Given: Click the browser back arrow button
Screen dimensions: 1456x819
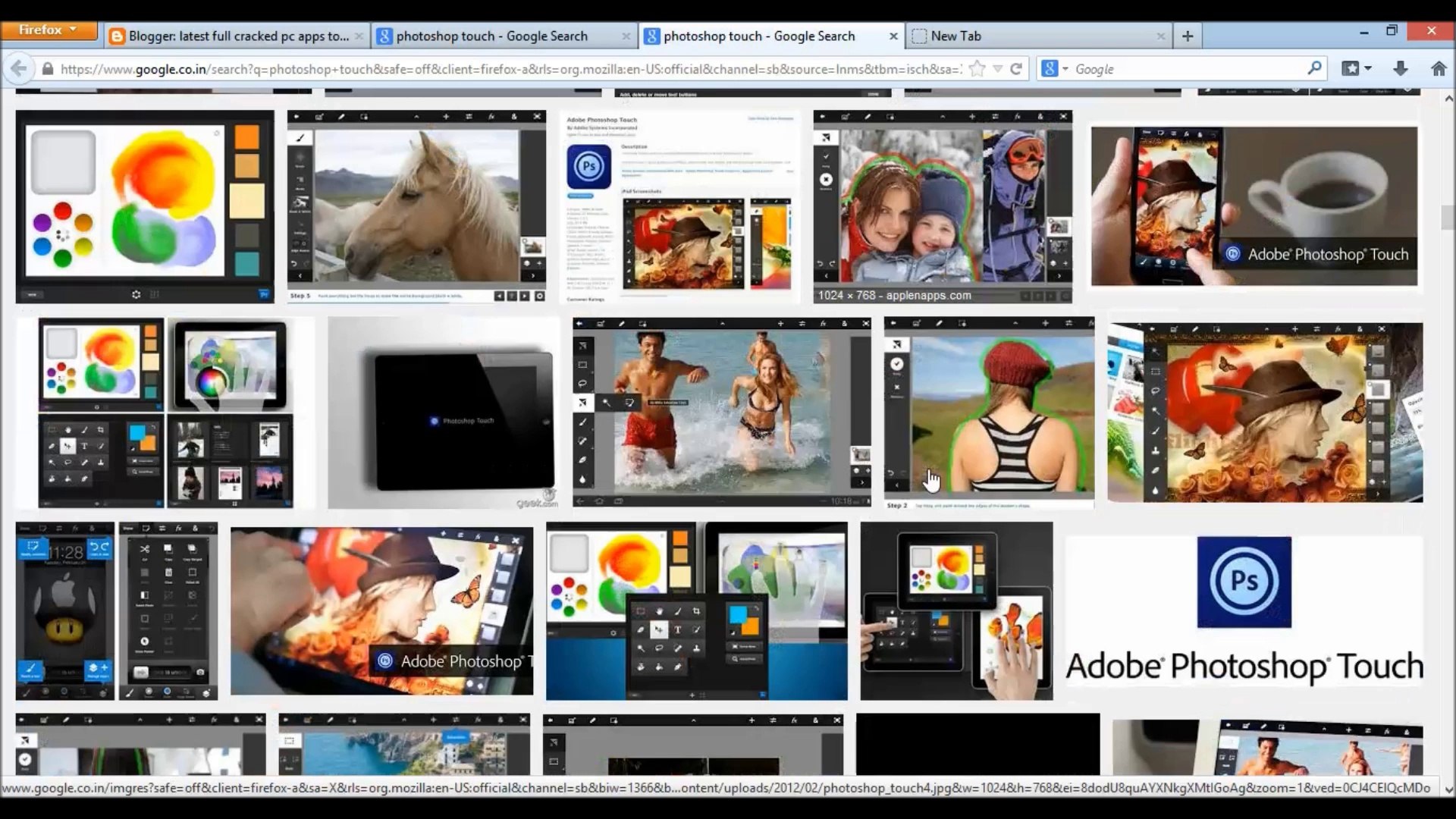Looking at the screenshot, I should (18, 69).
